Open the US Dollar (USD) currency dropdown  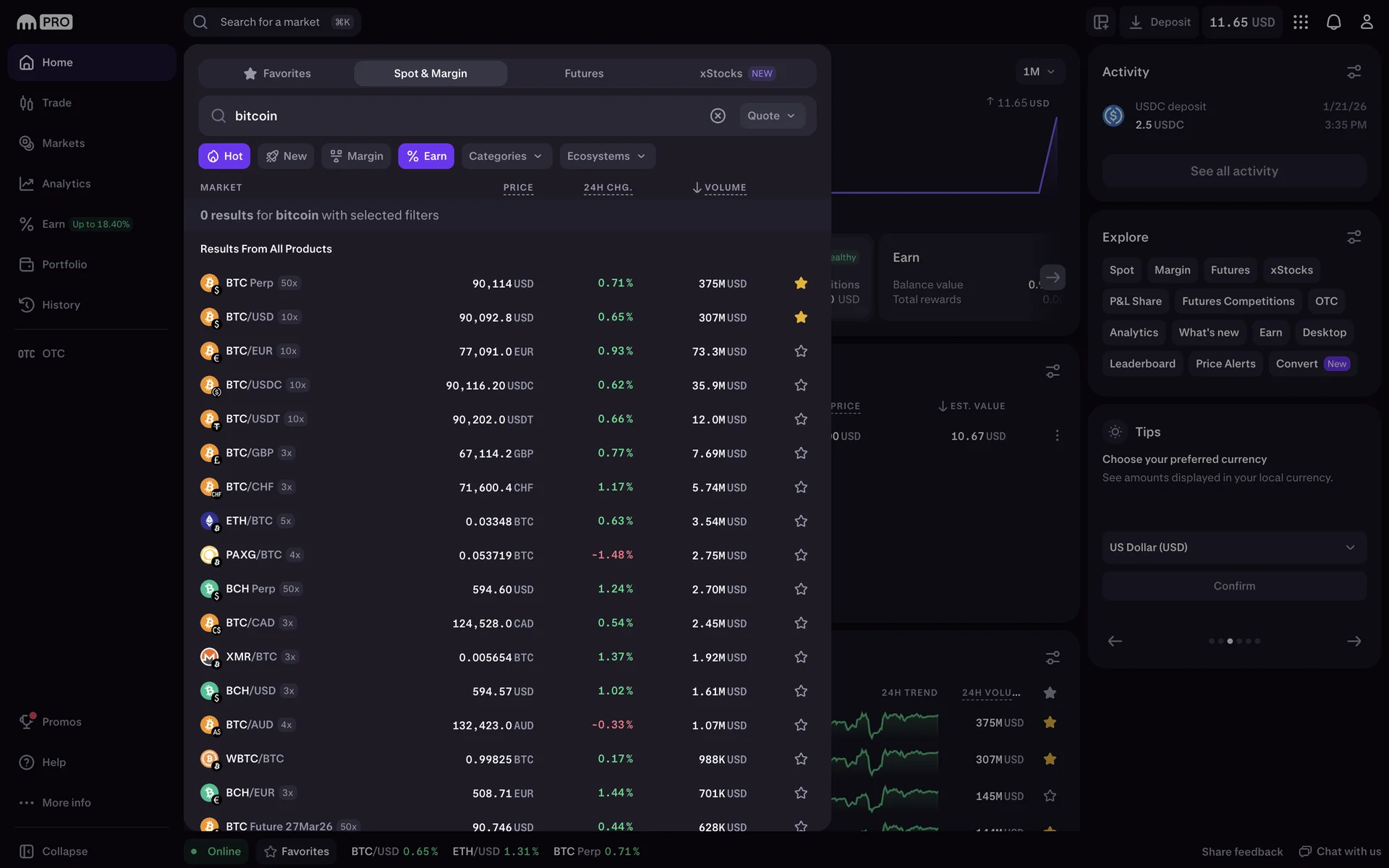click(x=1233, y=548)
